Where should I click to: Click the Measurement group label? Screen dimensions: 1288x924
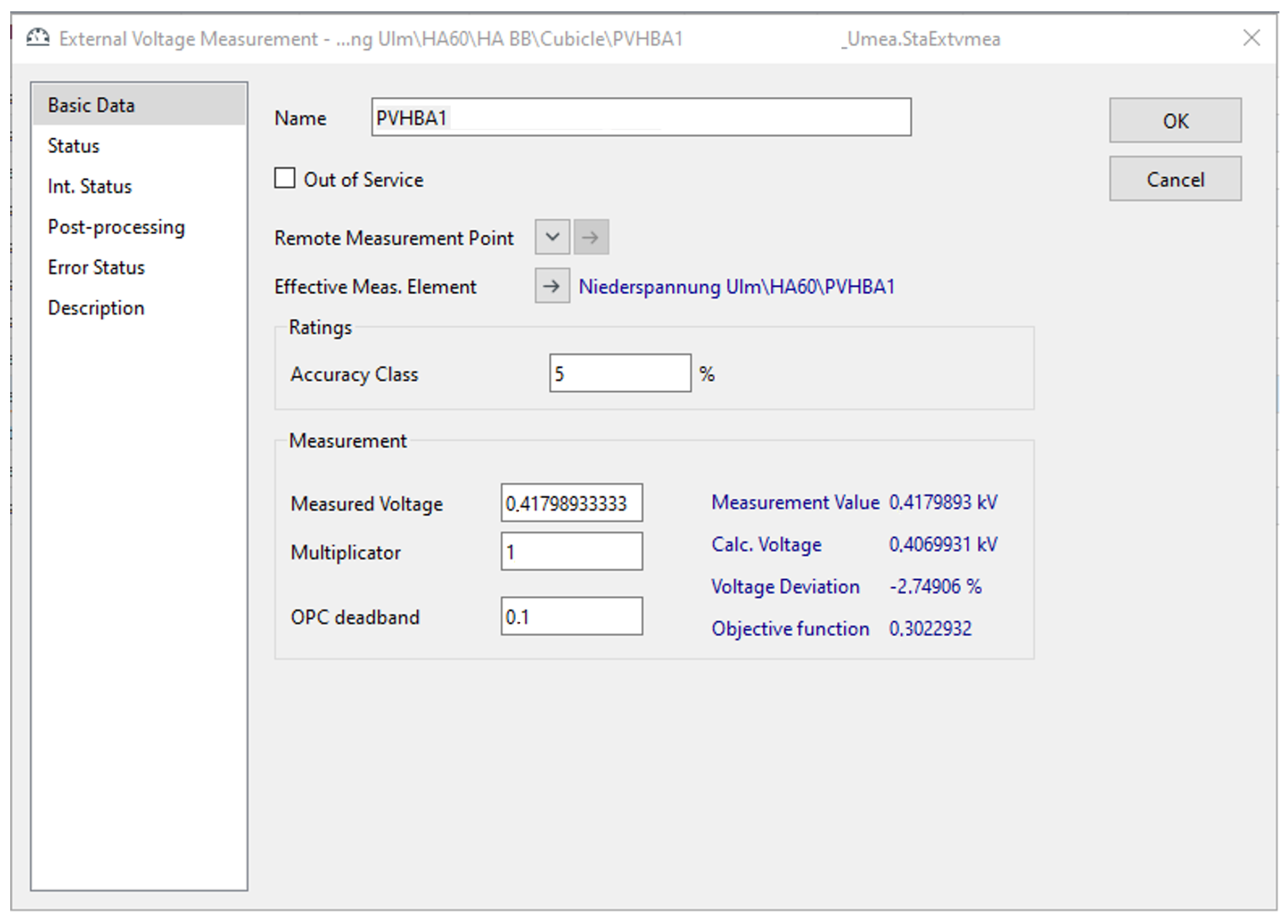click(348, 441)
